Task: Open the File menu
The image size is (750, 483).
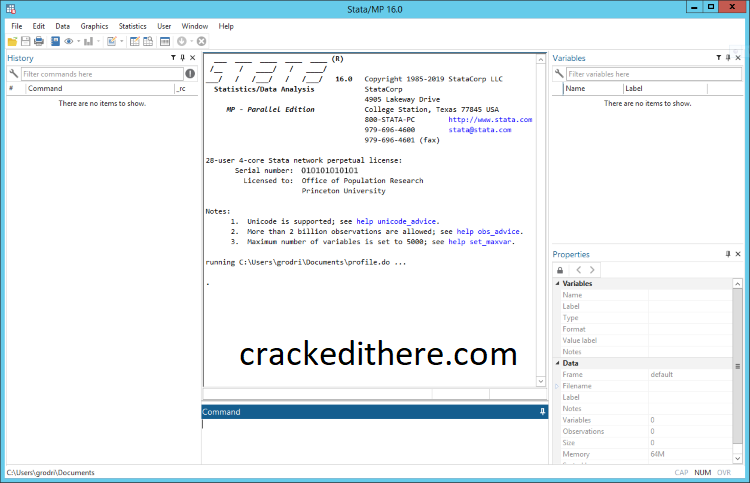Action: tap(17, 26)
